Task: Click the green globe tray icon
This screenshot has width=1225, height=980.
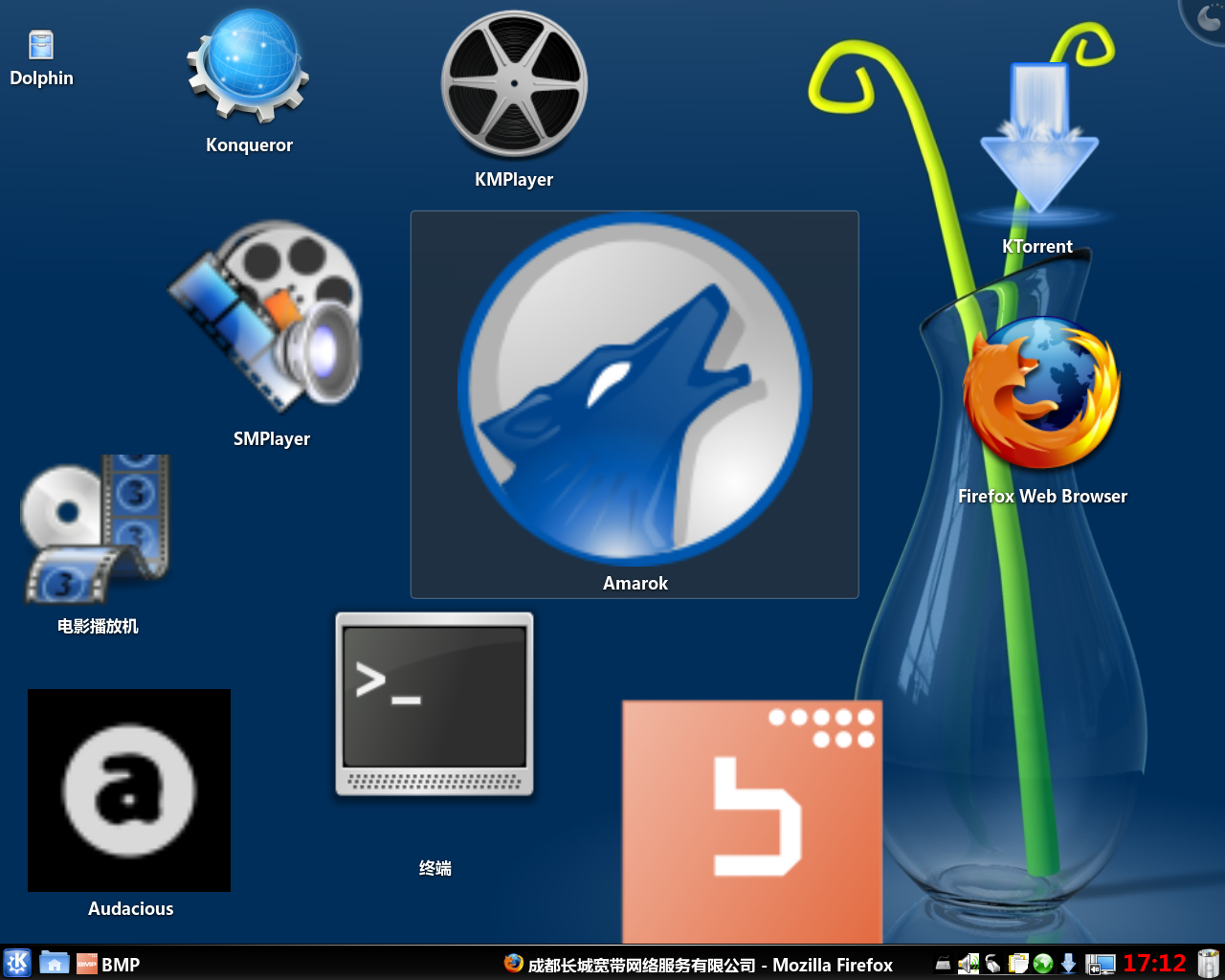Action: tap(1043, 965)
